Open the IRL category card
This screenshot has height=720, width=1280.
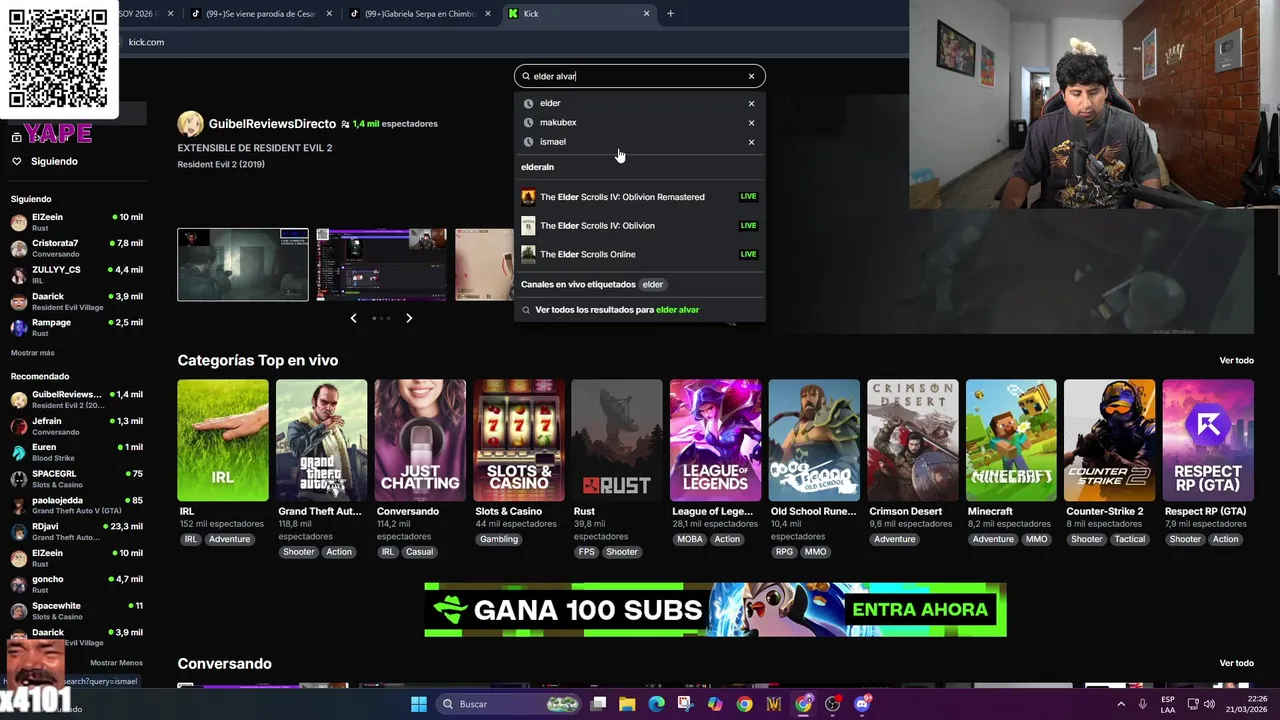point(223,440)
